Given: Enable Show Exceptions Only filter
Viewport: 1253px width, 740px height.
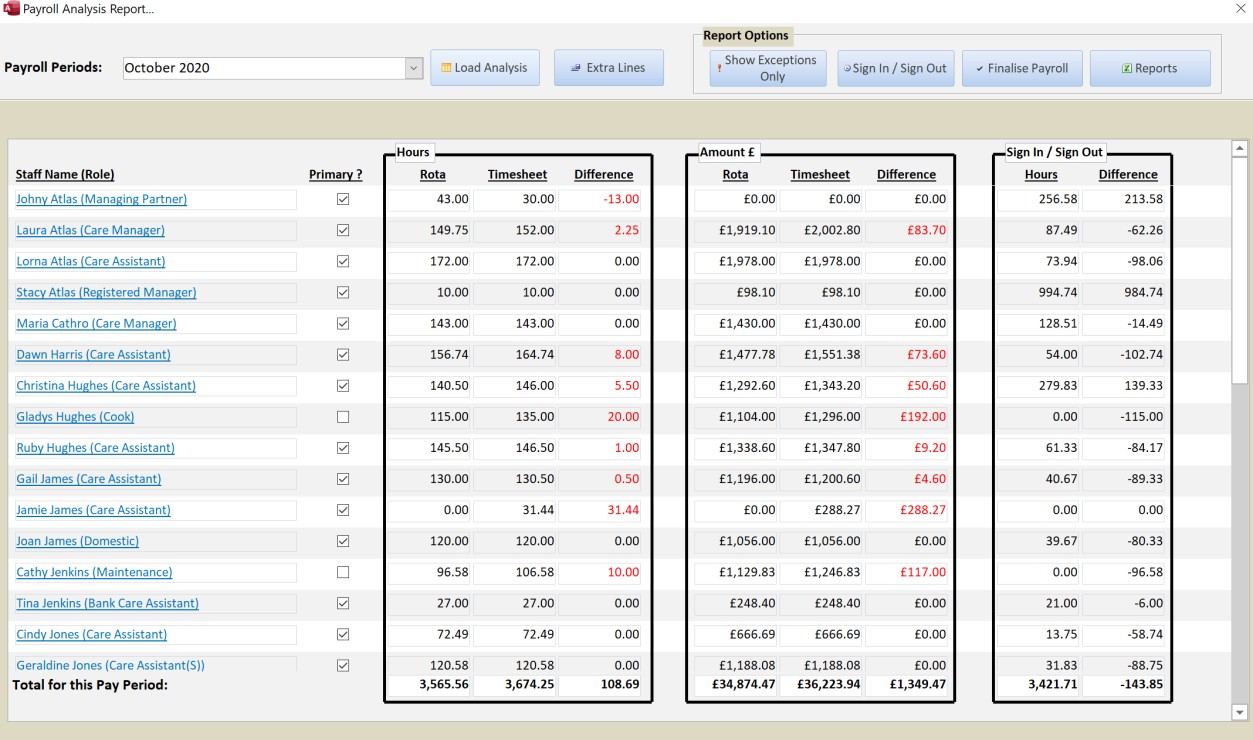Looking at the screenshot, I should tap(768, 68).
